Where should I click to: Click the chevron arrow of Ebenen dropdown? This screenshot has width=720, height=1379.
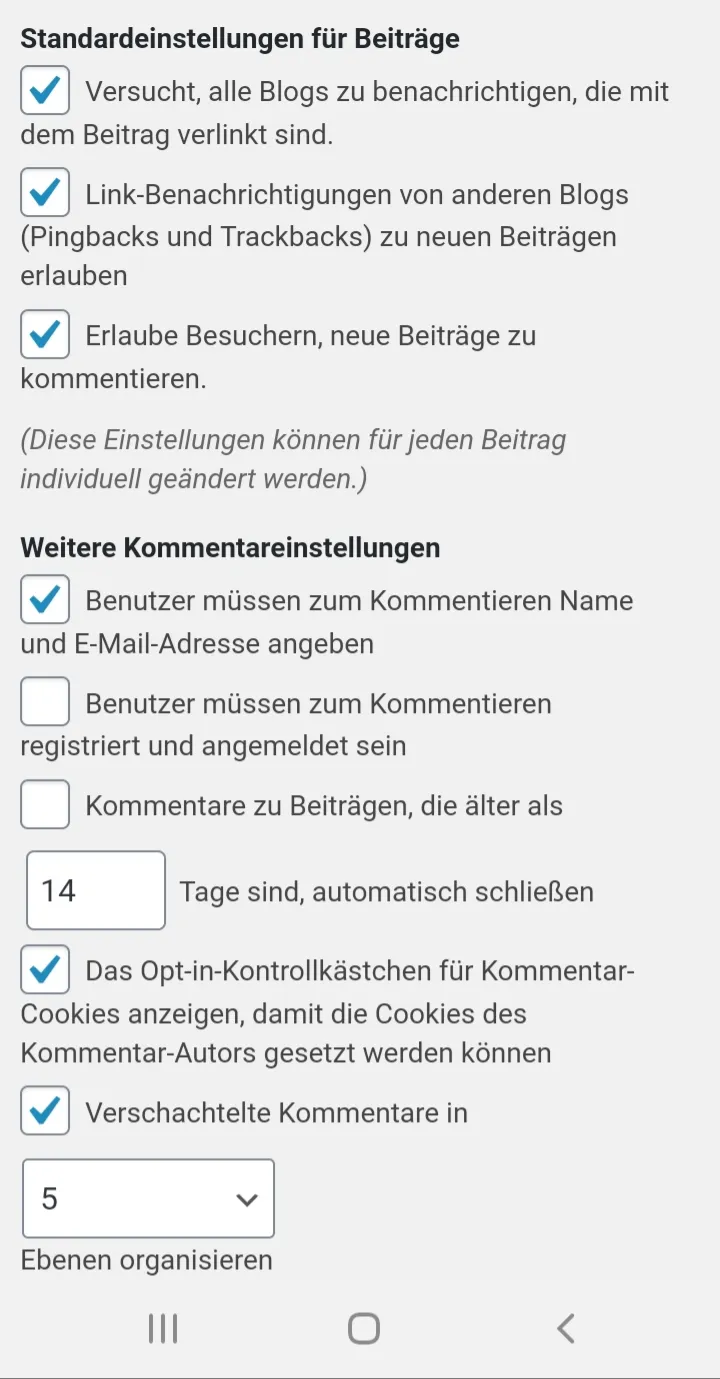(x=246, y=1199)
